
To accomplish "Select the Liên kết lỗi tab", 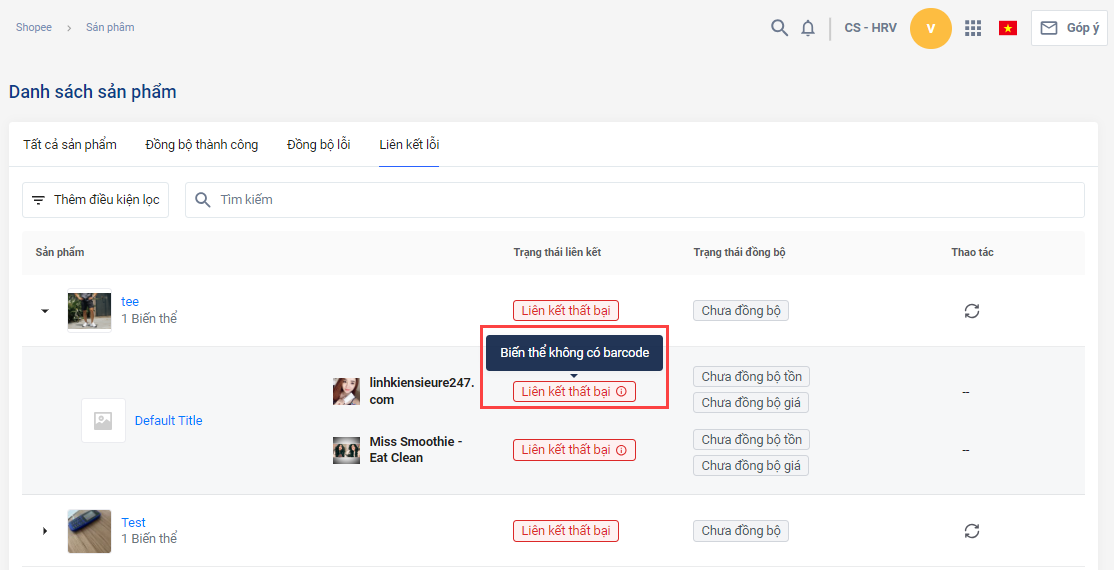I will point(409,145).
